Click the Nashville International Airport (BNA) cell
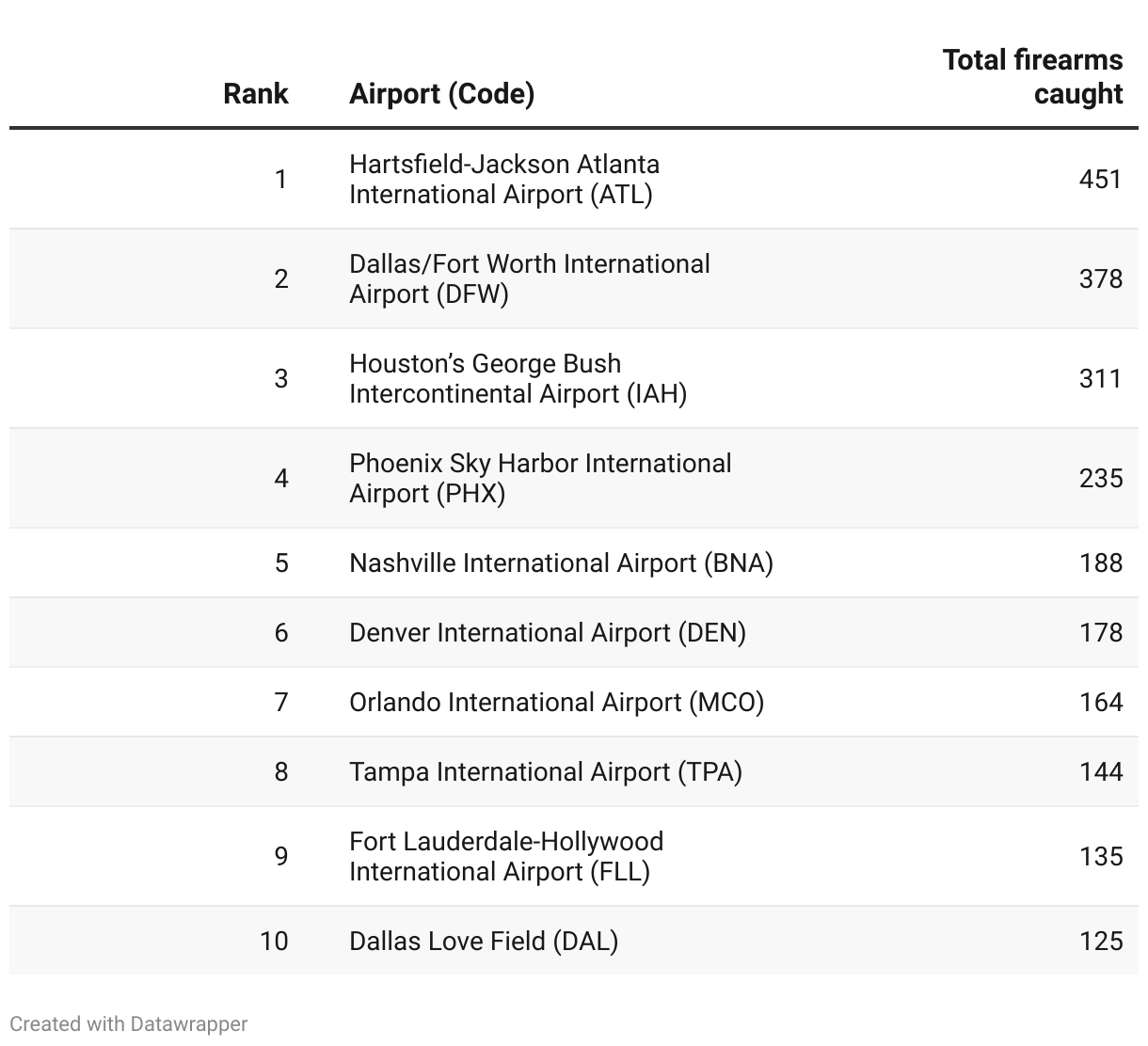The height and width of the screenshot is (1046, 1148). tap(561, 563)
